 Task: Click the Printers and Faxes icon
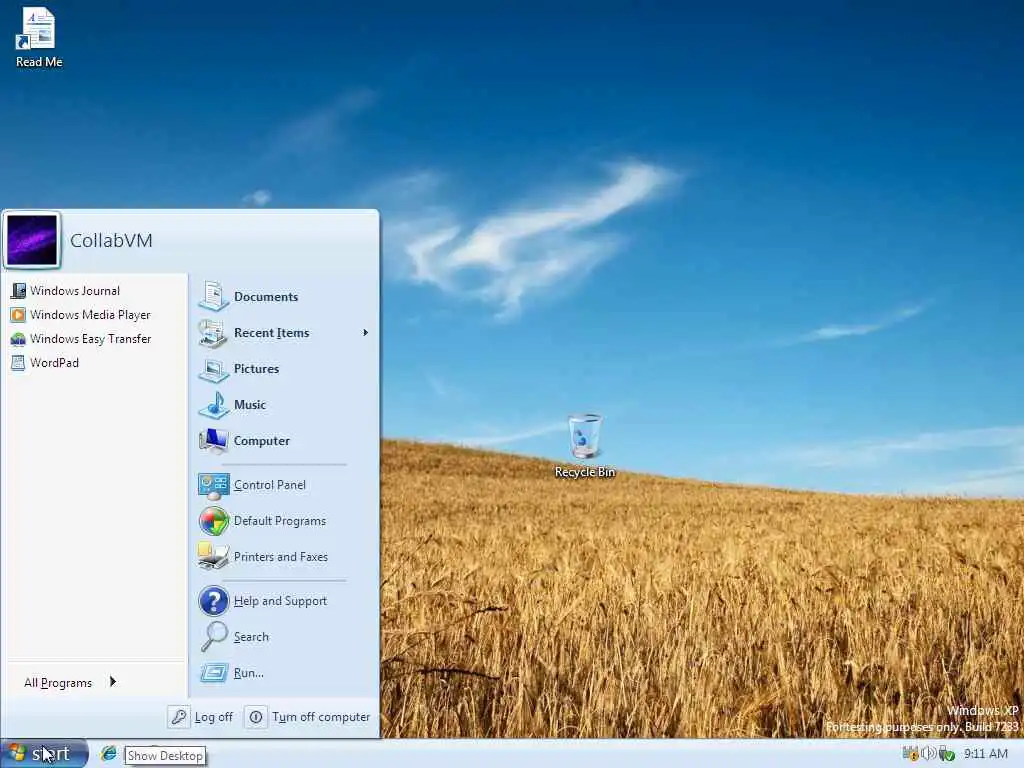pos(213,556)
